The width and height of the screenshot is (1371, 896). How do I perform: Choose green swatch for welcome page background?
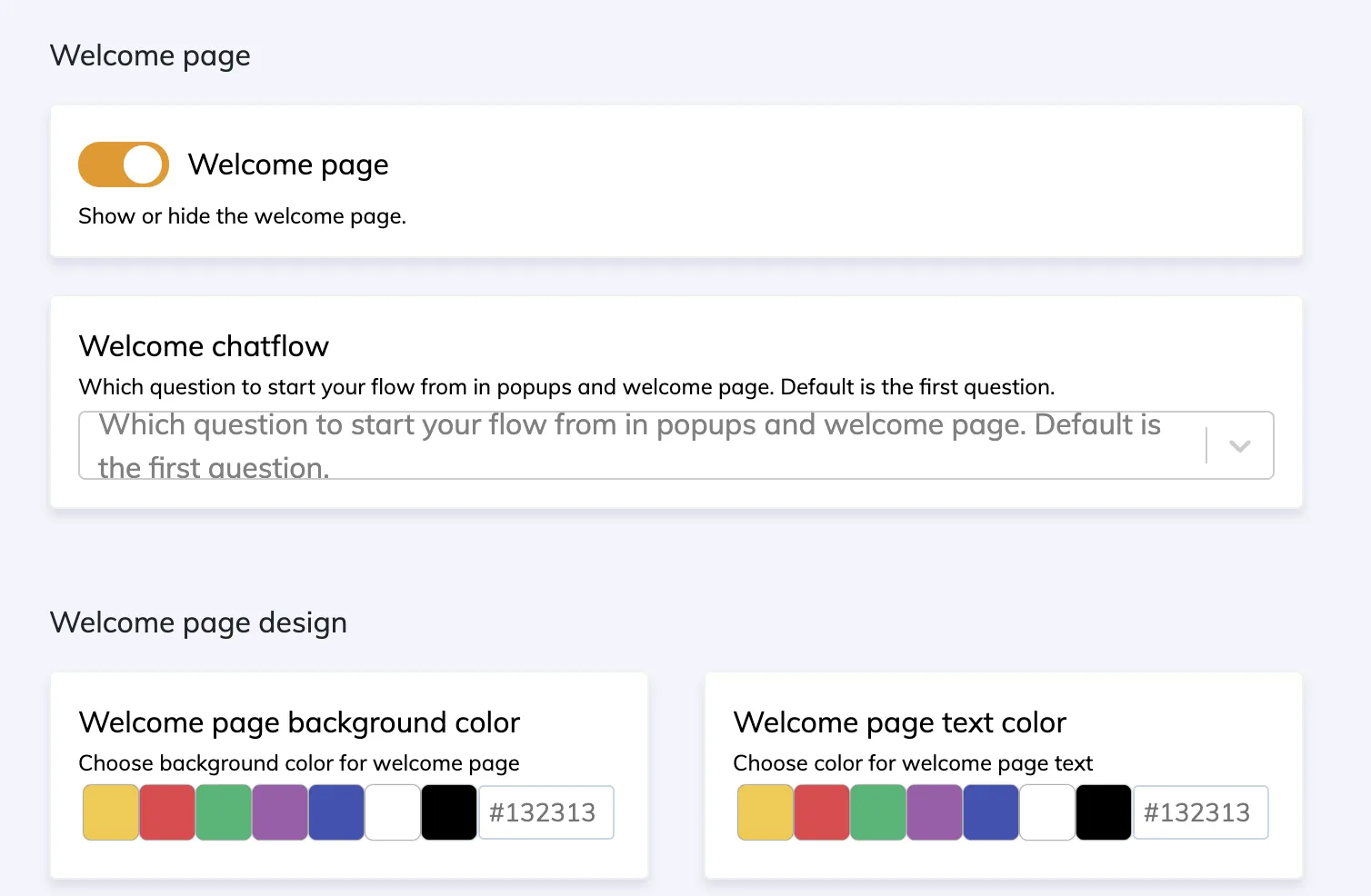coord(224,812)
